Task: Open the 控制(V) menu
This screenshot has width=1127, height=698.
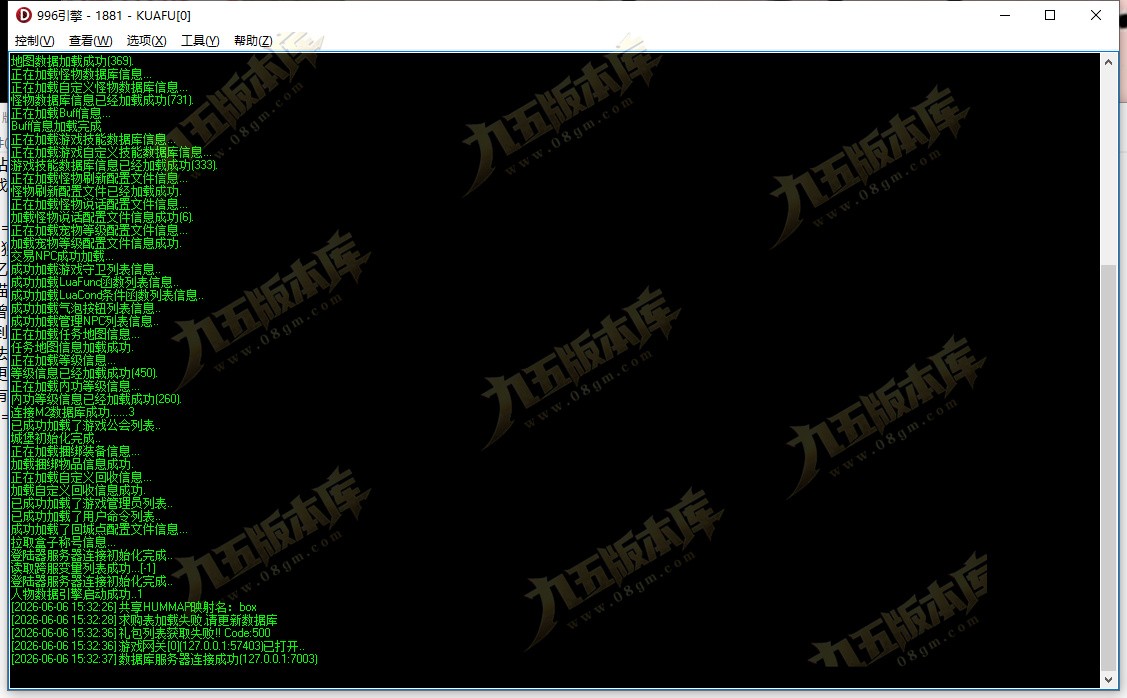Action: pos(34,41)
